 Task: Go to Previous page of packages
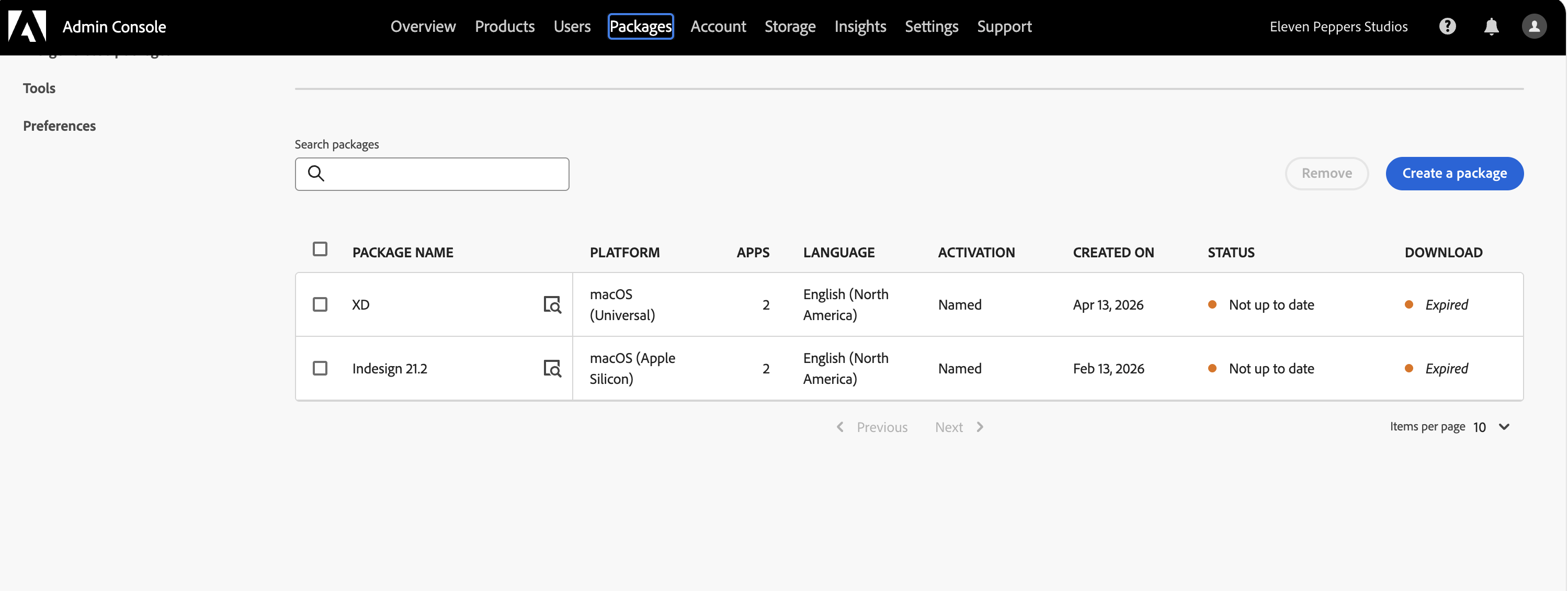coord(872,427)
